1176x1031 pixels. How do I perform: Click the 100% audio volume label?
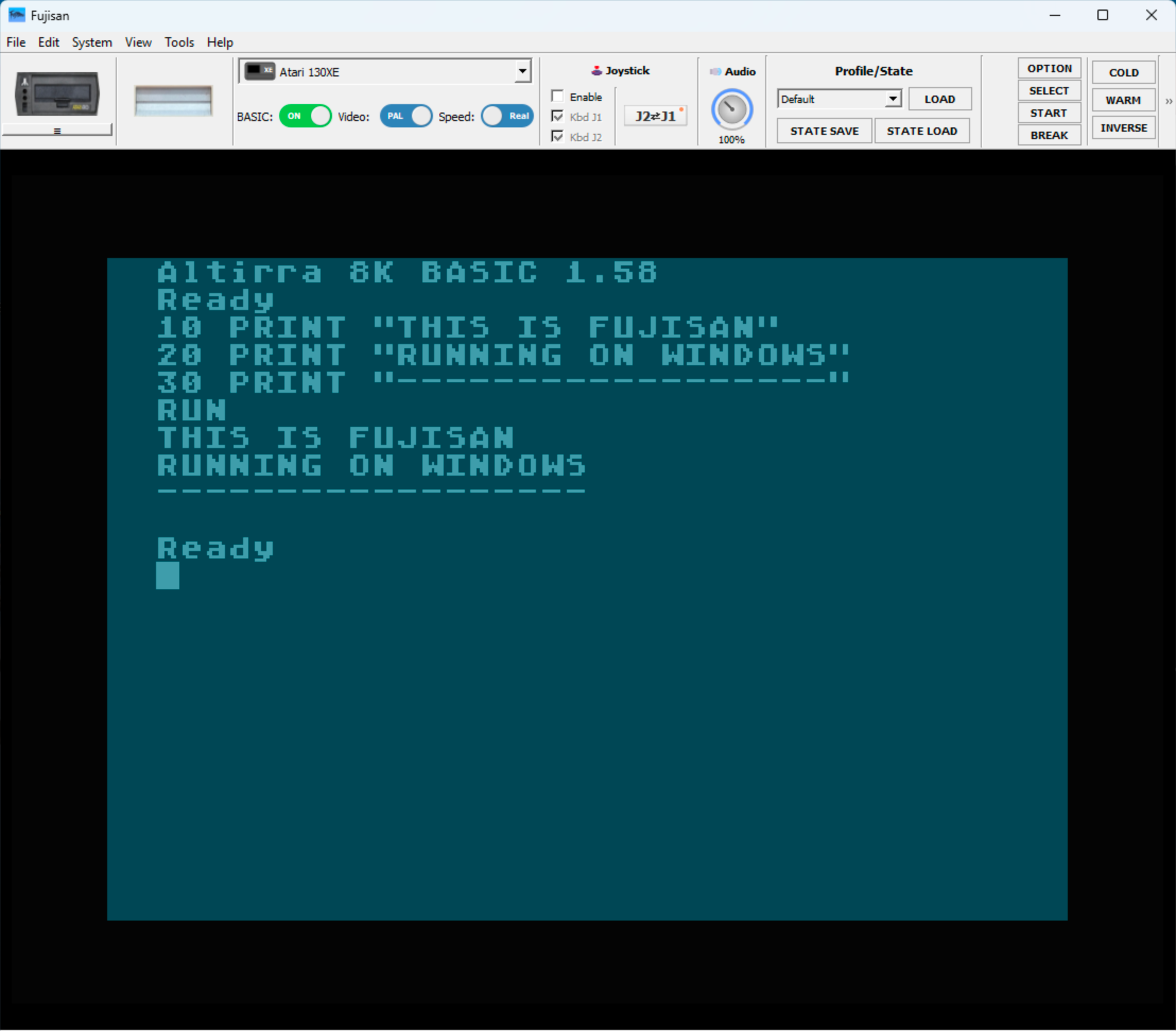click(x=731, y=139)
